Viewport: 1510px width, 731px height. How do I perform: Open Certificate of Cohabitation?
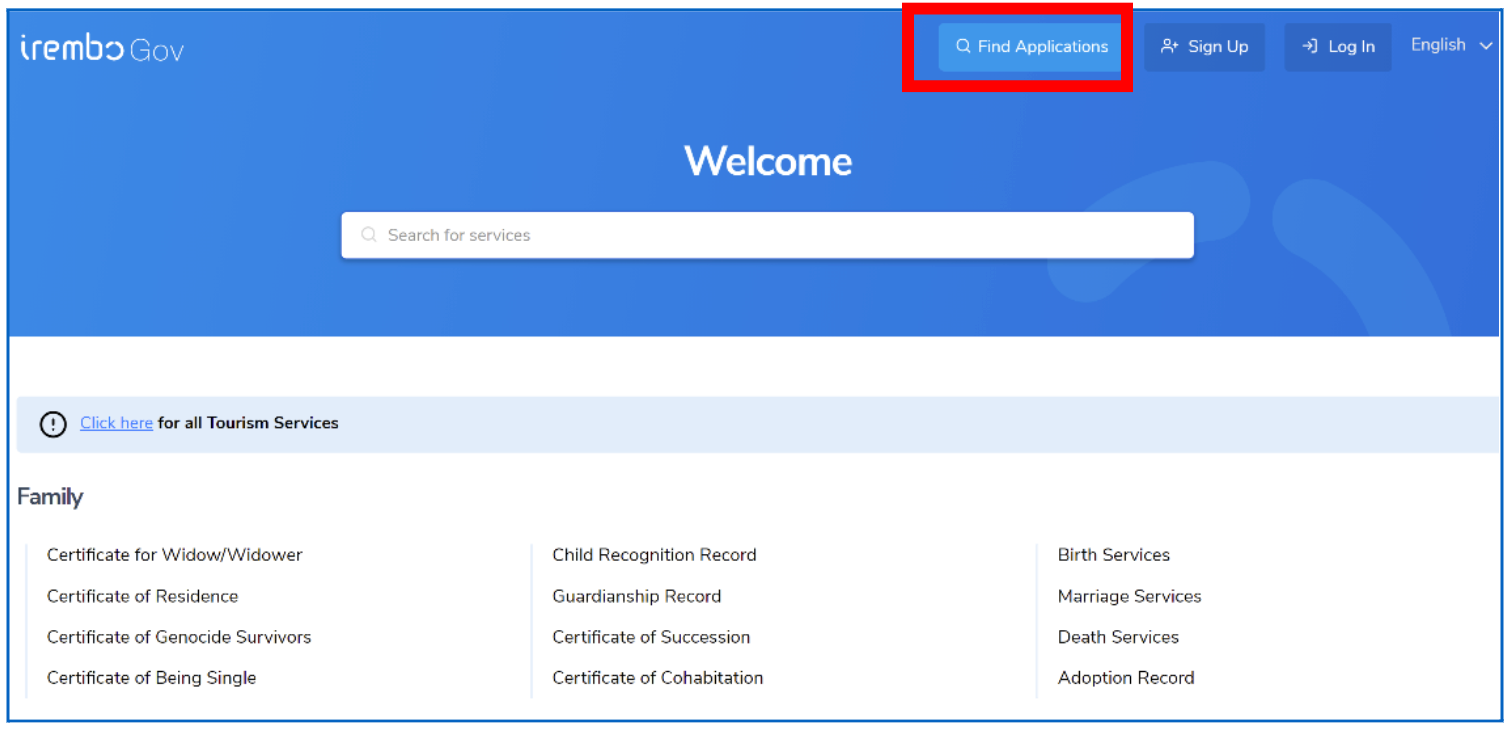click(657, 677)
